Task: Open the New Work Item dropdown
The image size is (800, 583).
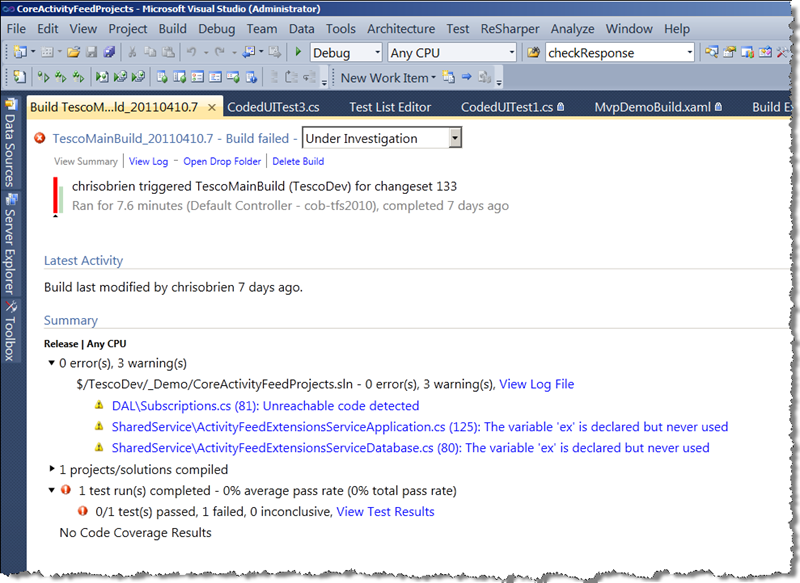Action: pos(388,78)
